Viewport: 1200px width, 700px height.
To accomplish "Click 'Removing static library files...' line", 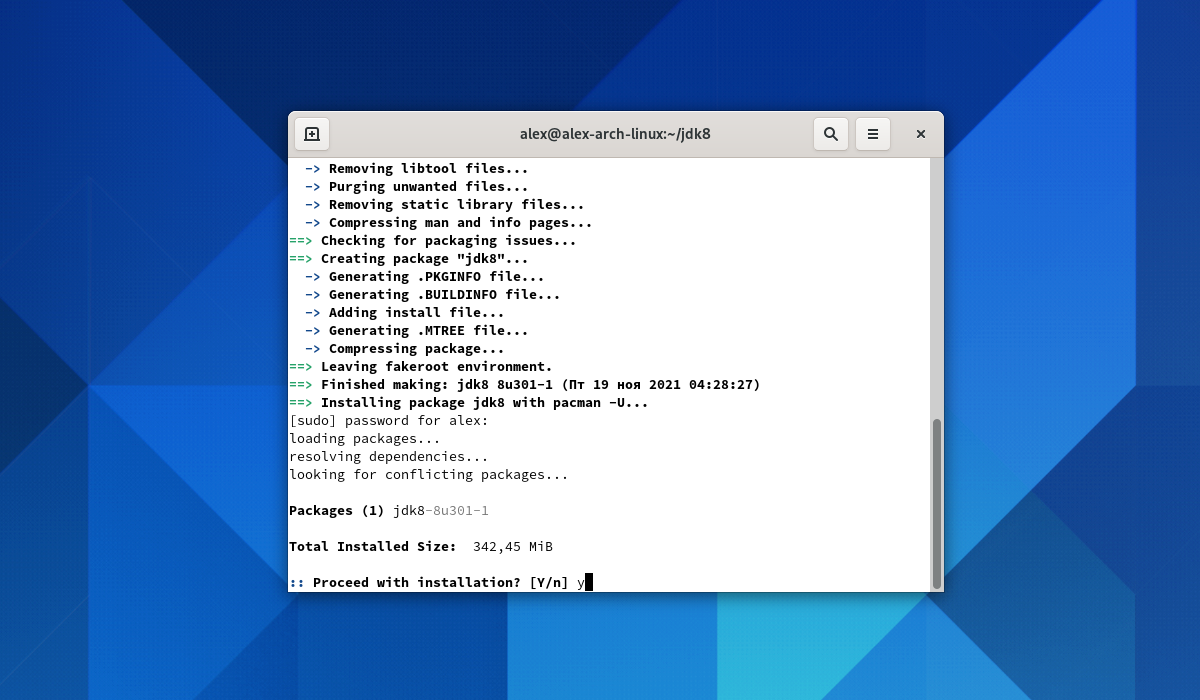I will point(444,205).
